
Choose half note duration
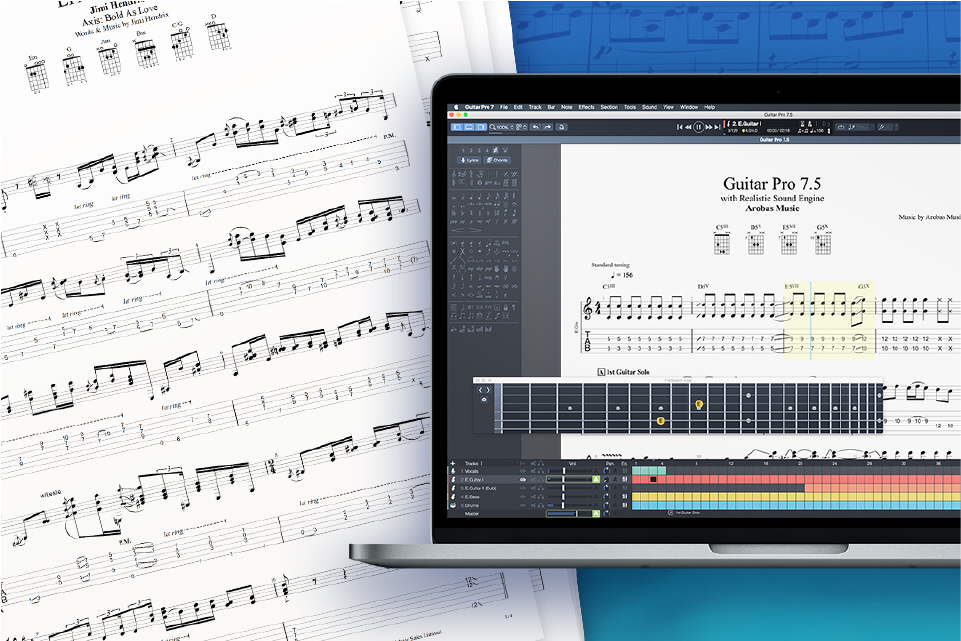coord(462,197)
